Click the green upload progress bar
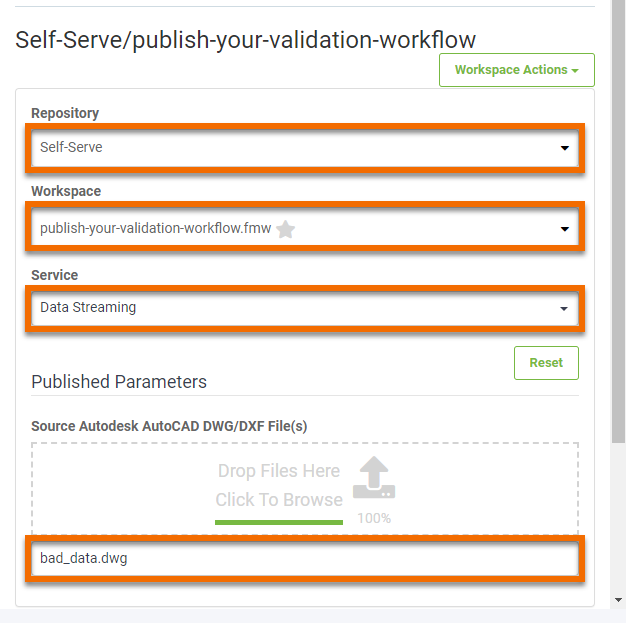Screen dimensions: 626x623 pyautogui.click(x=279, y=521)
